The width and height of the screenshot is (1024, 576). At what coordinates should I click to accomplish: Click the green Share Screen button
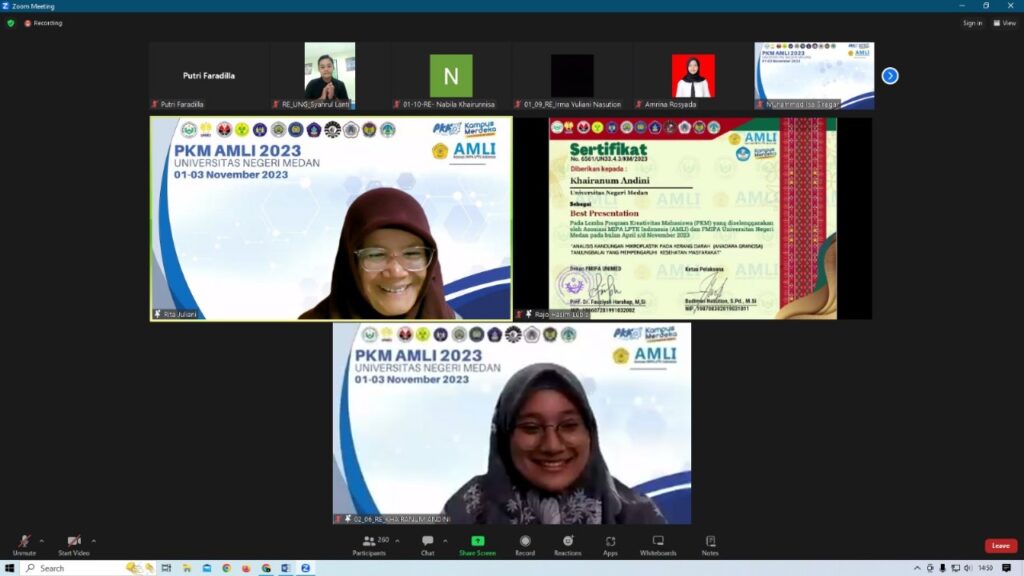coord(477,545)
